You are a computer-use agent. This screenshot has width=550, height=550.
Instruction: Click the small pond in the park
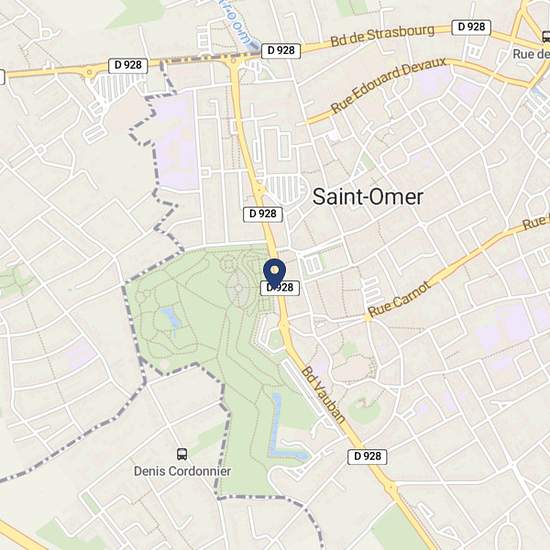(x=171, y=317)
